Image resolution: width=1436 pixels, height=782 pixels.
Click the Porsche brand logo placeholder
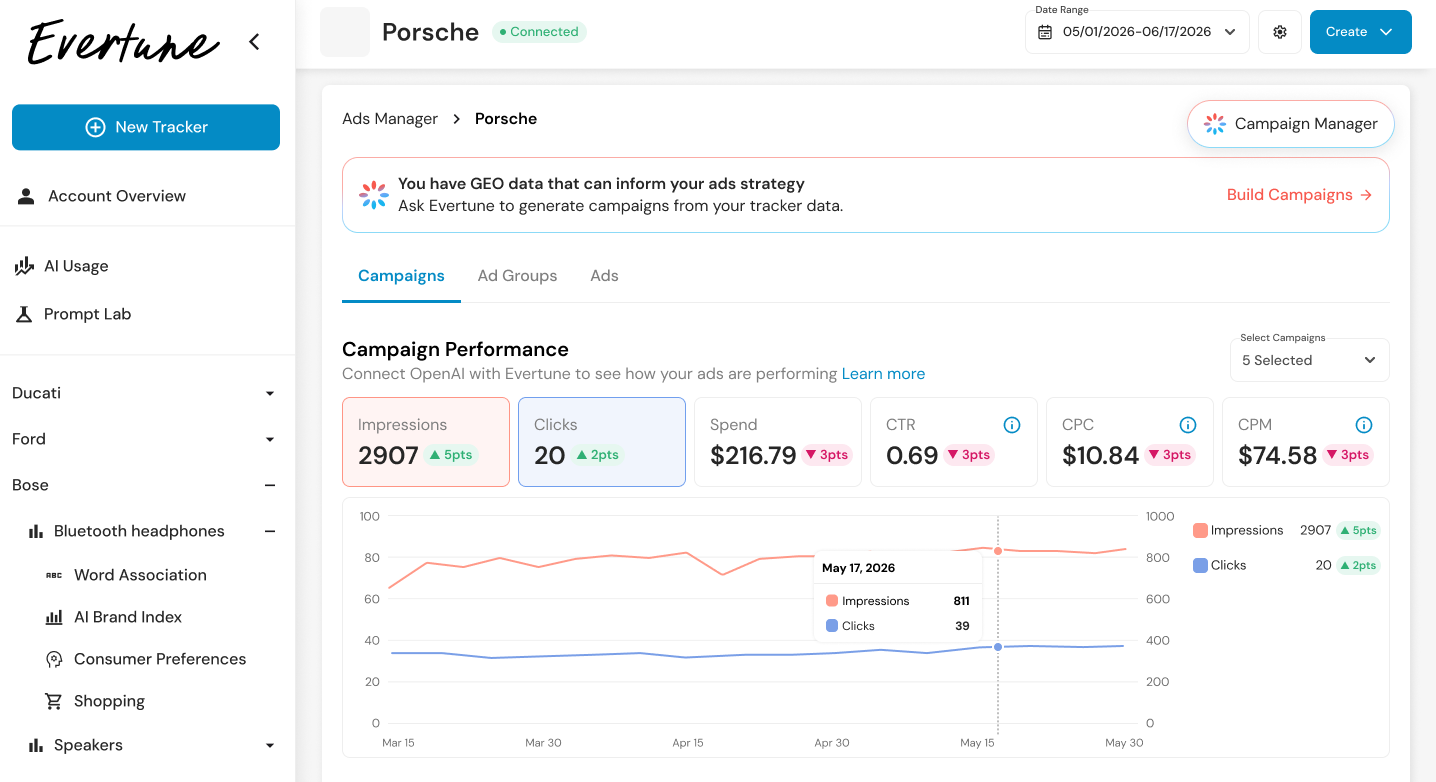pyautogui.click(x=345, y=32)
